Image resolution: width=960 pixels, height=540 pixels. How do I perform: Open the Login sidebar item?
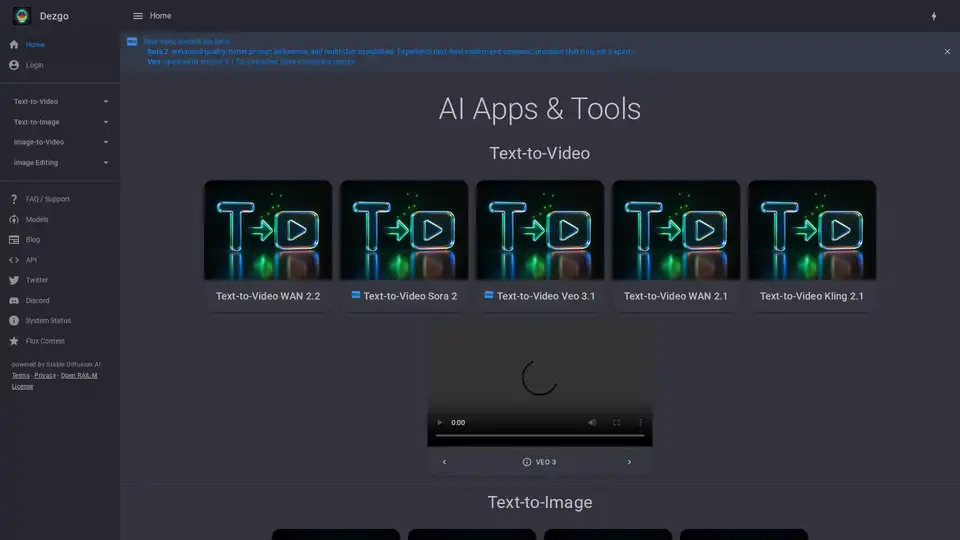point(35,65)
